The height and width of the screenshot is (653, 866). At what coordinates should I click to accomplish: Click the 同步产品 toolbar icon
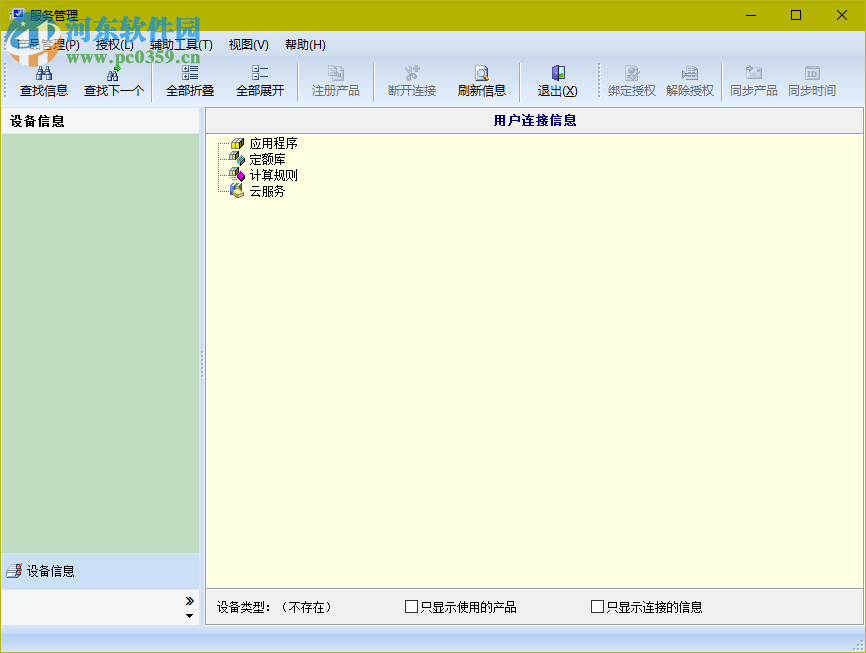754,73
